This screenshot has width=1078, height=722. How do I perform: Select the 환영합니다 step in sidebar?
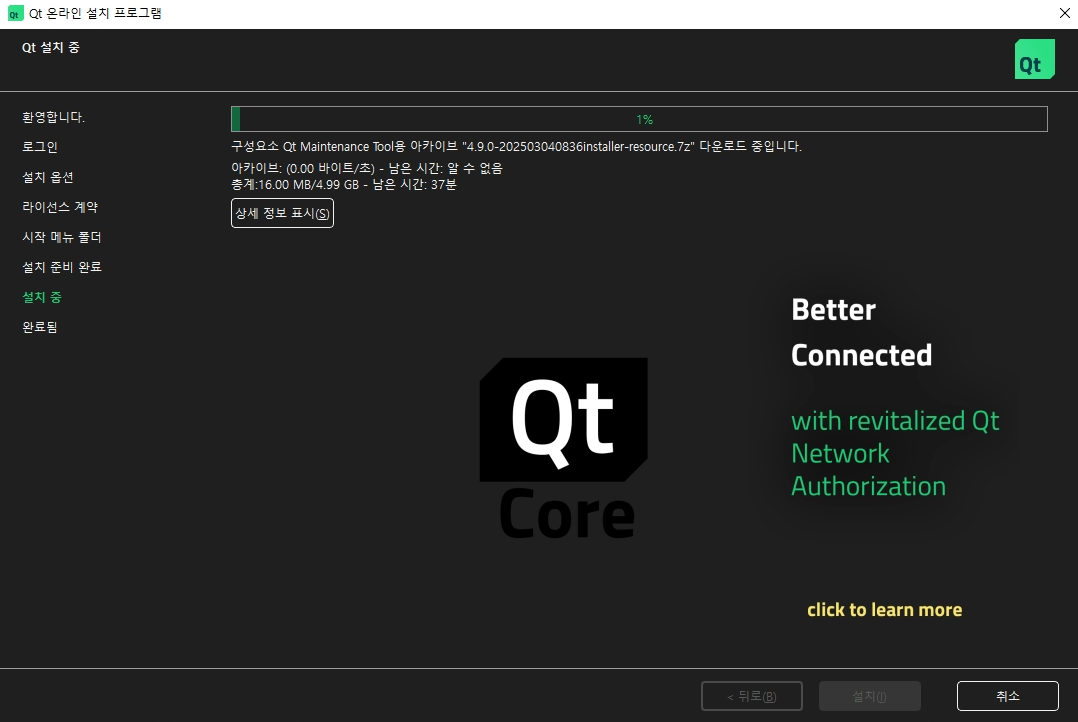[x=54, y=118]
